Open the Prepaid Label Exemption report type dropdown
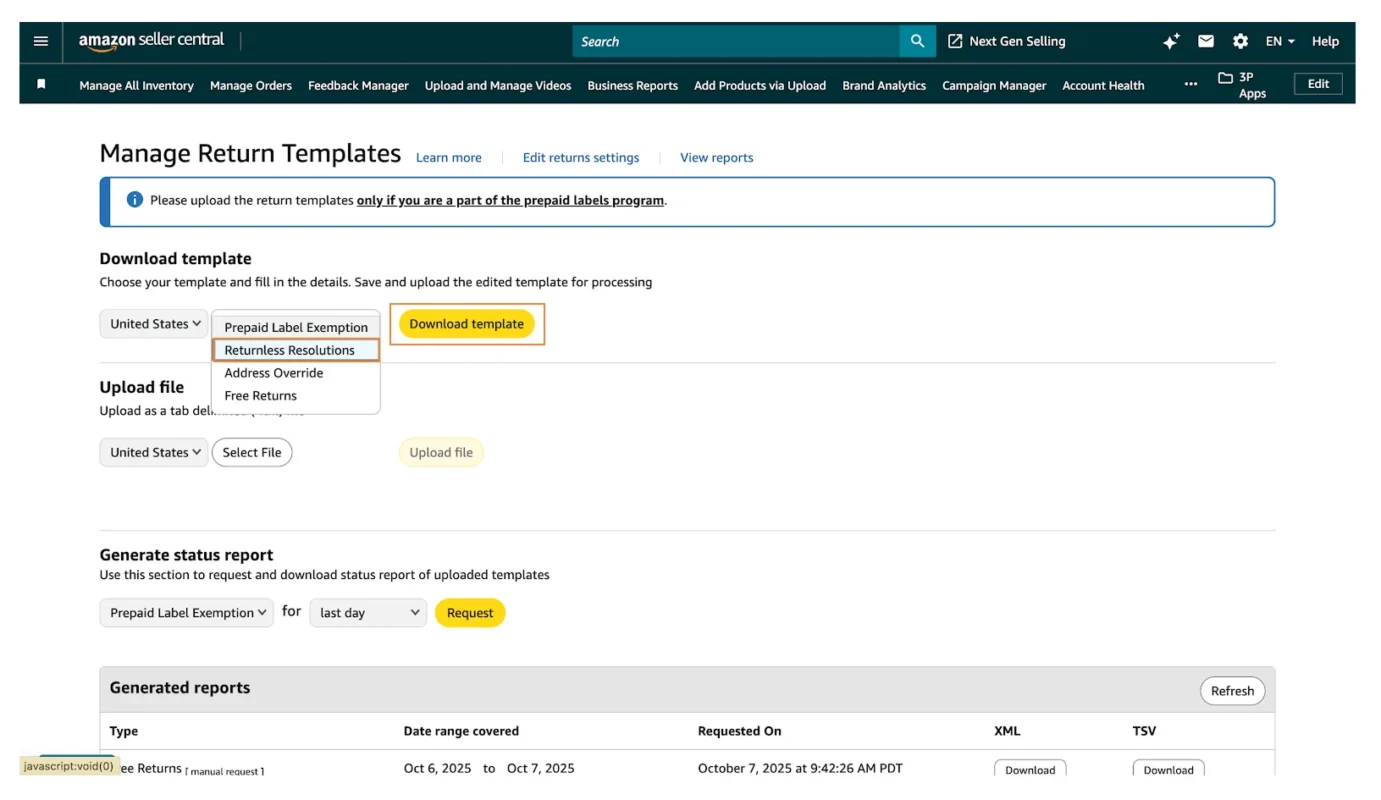 (x=186, y=612)
